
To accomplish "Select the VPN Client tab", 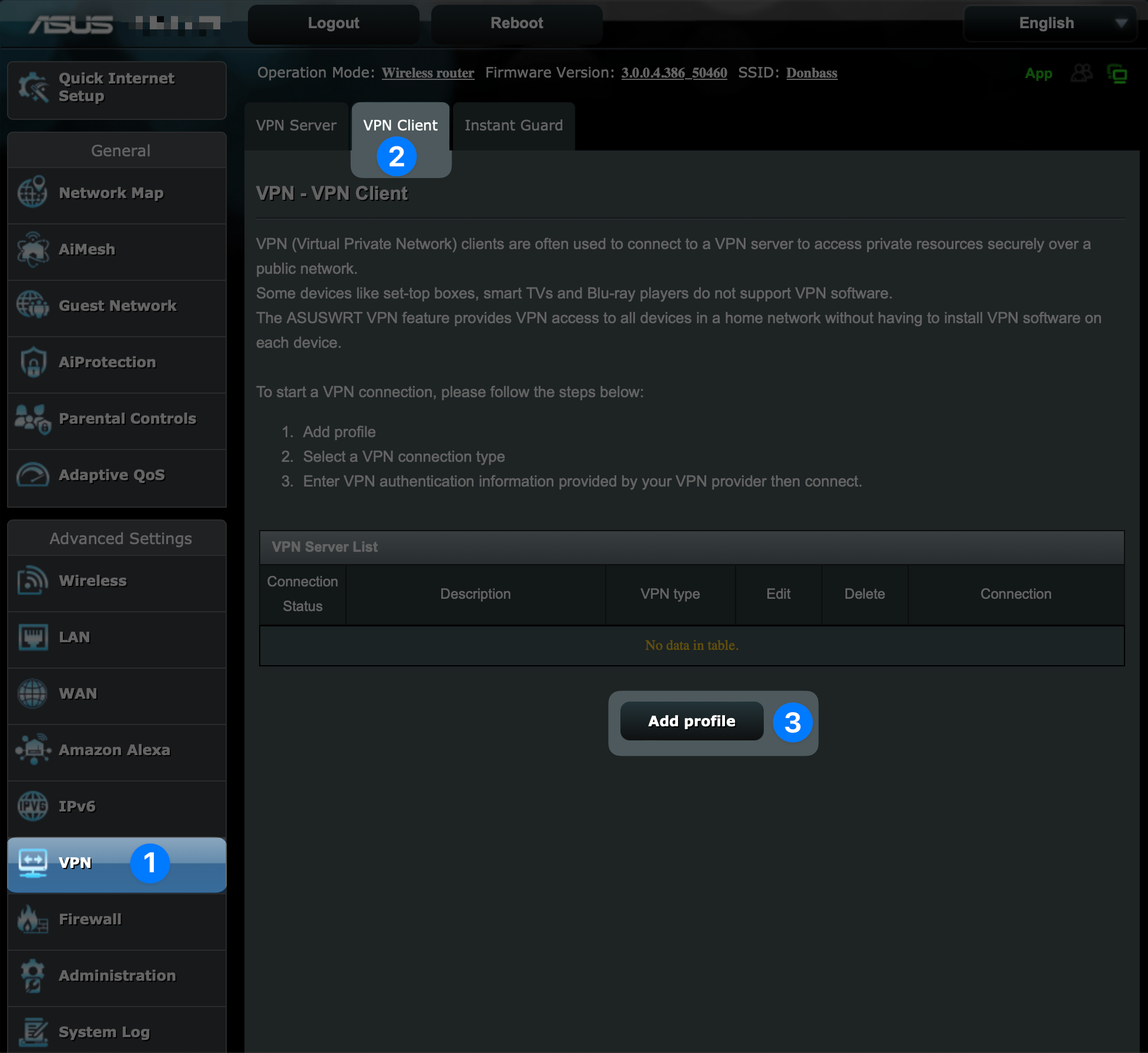I will pyautogui.click(x=400, y=126).
